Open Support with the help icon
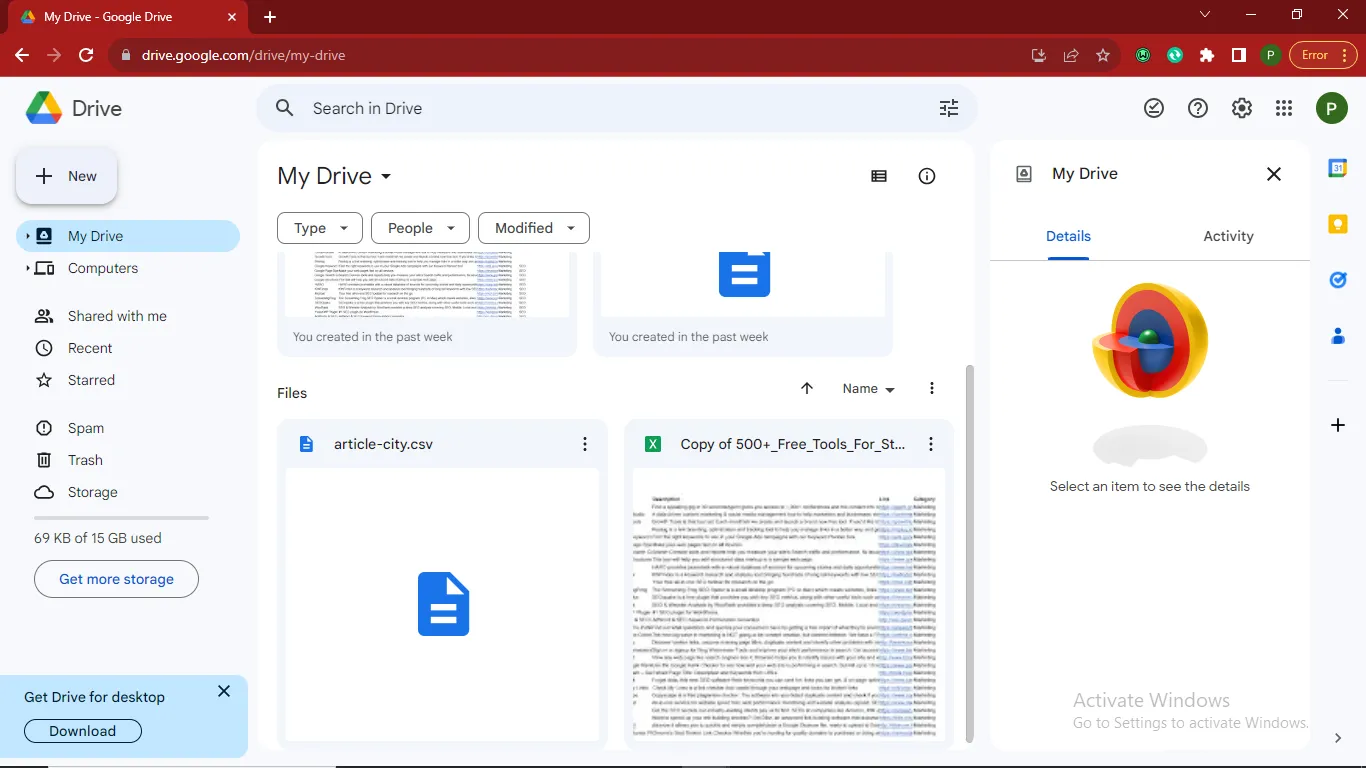The height and width of the screenshot is (768, 1366). 1197,108
